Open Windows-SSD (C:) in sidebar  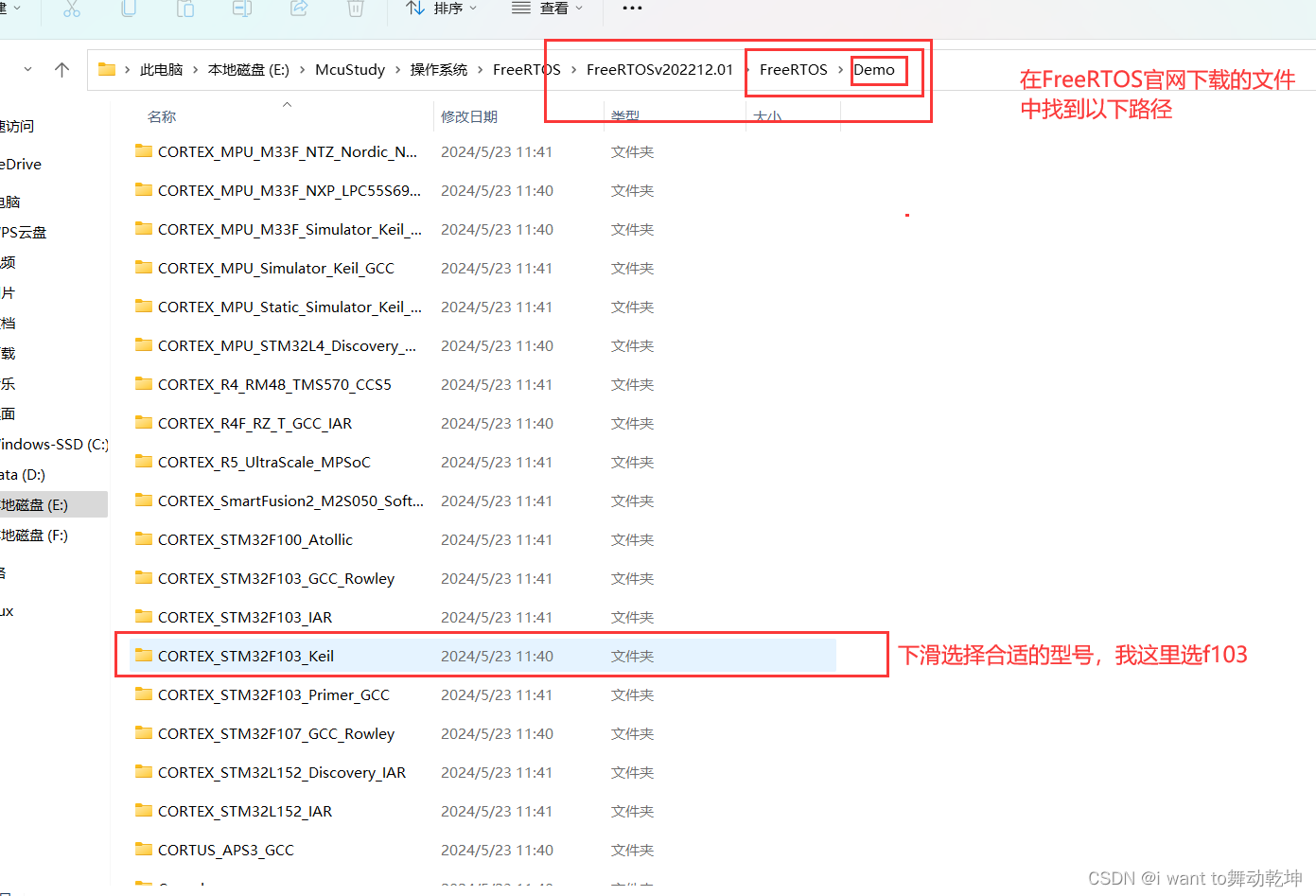pos(54,445)
